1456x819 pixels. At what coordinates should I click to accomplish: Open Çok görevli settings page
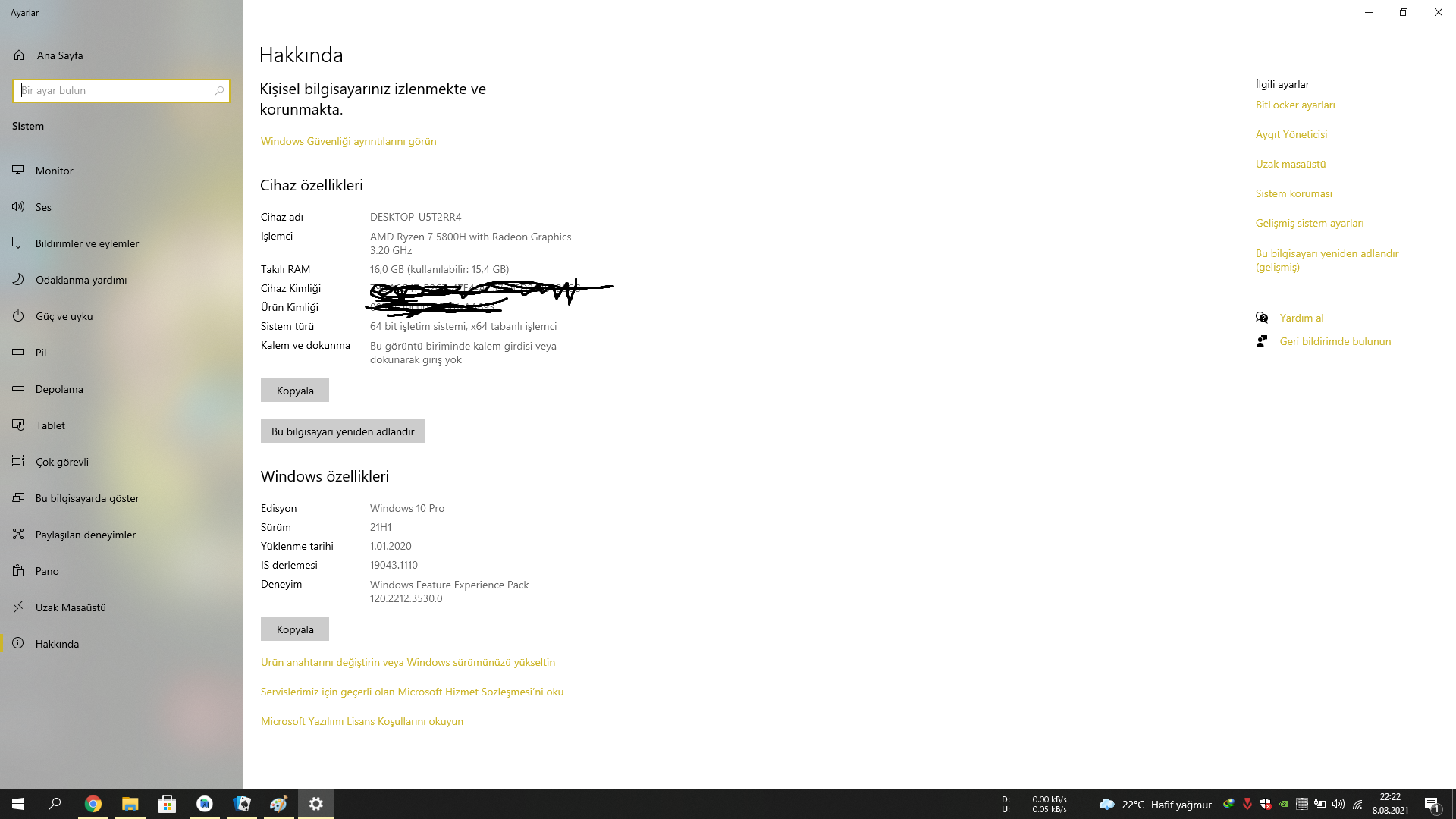click(x=62, y=462)
